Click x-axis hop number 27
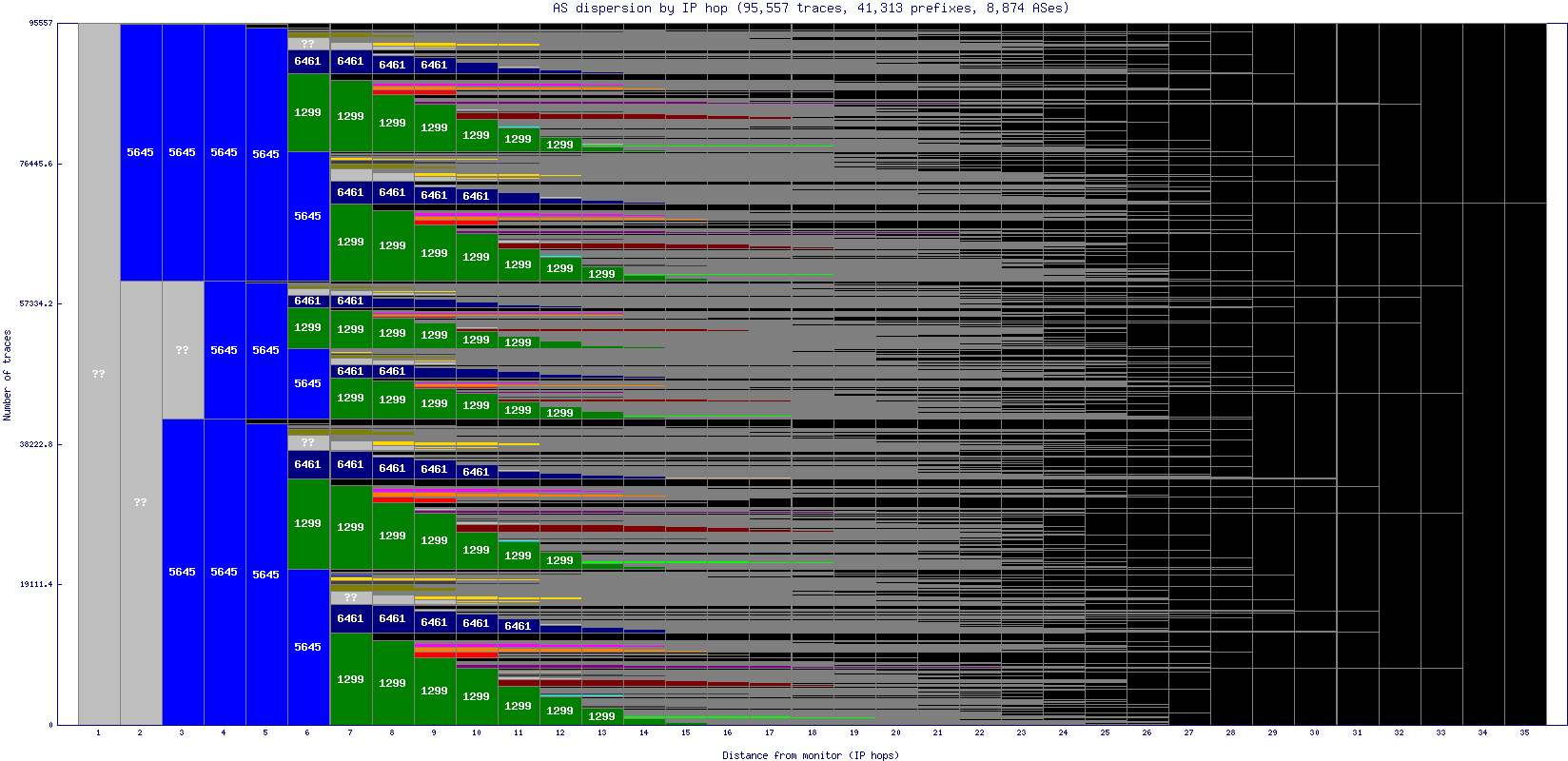1568x761 pixels. pyautogui.click(x=1188, y=732)
